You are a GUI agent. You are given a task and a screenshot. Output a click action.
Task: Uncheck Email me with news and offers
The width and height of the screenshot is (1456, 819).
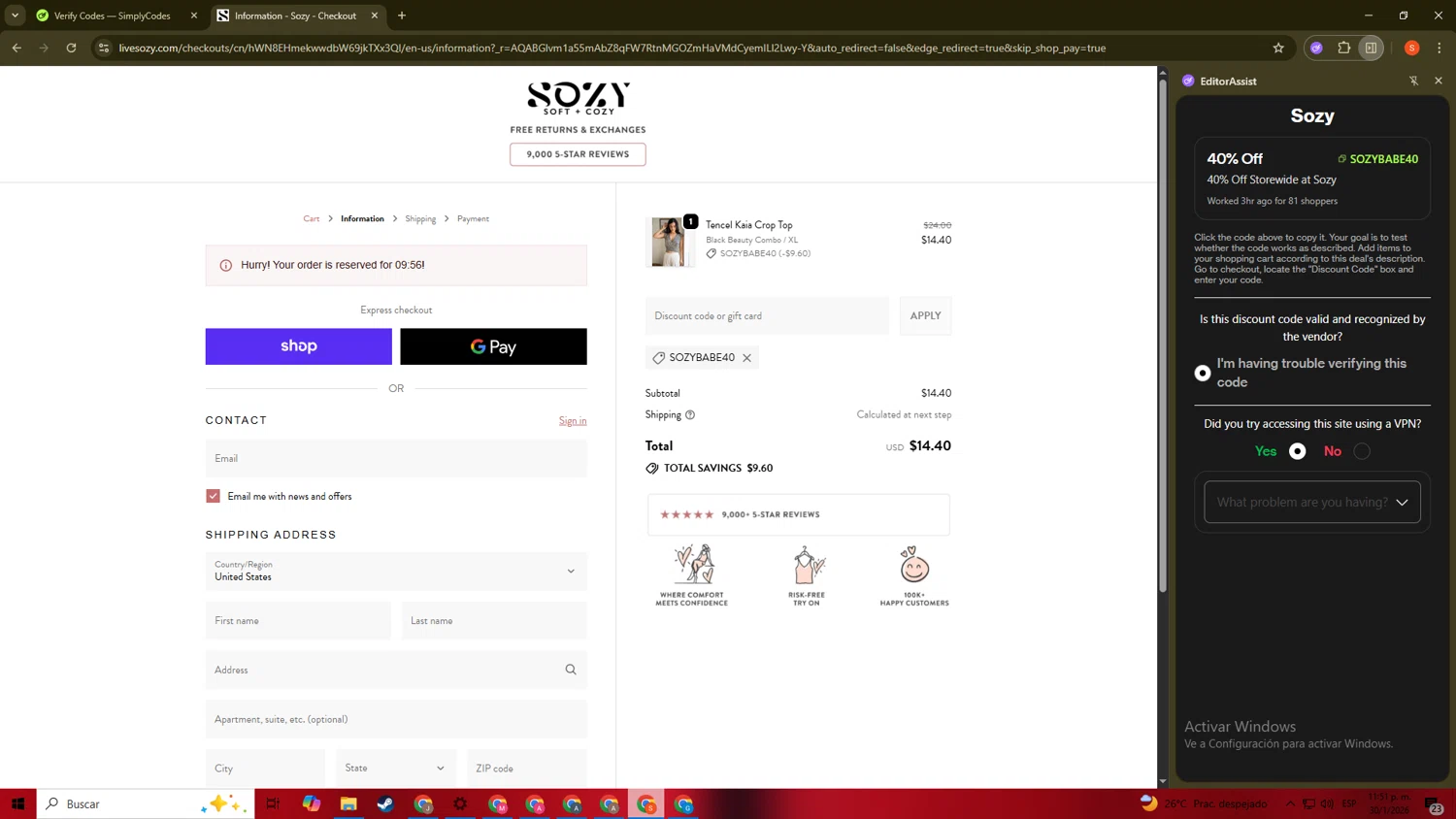point(213,496)
